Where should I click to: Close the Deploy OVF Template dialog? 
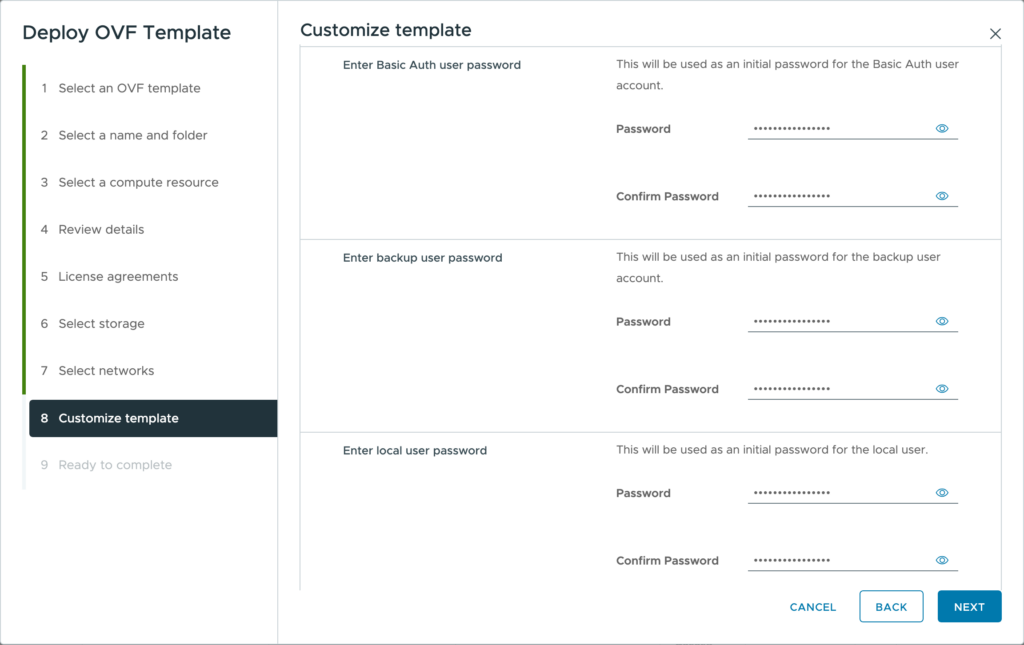pos(995,34)
